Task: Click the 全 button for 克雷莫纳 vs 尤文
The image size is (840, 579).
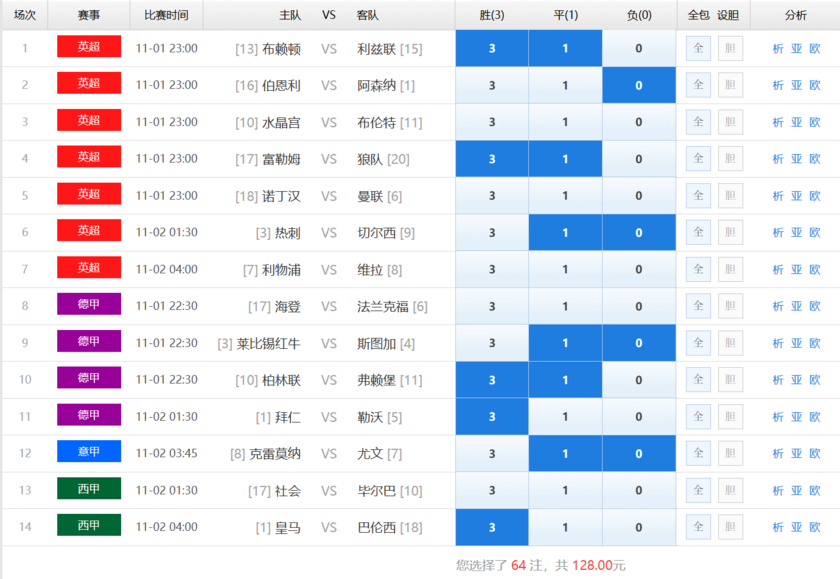Action: click(x=699, y=453)
